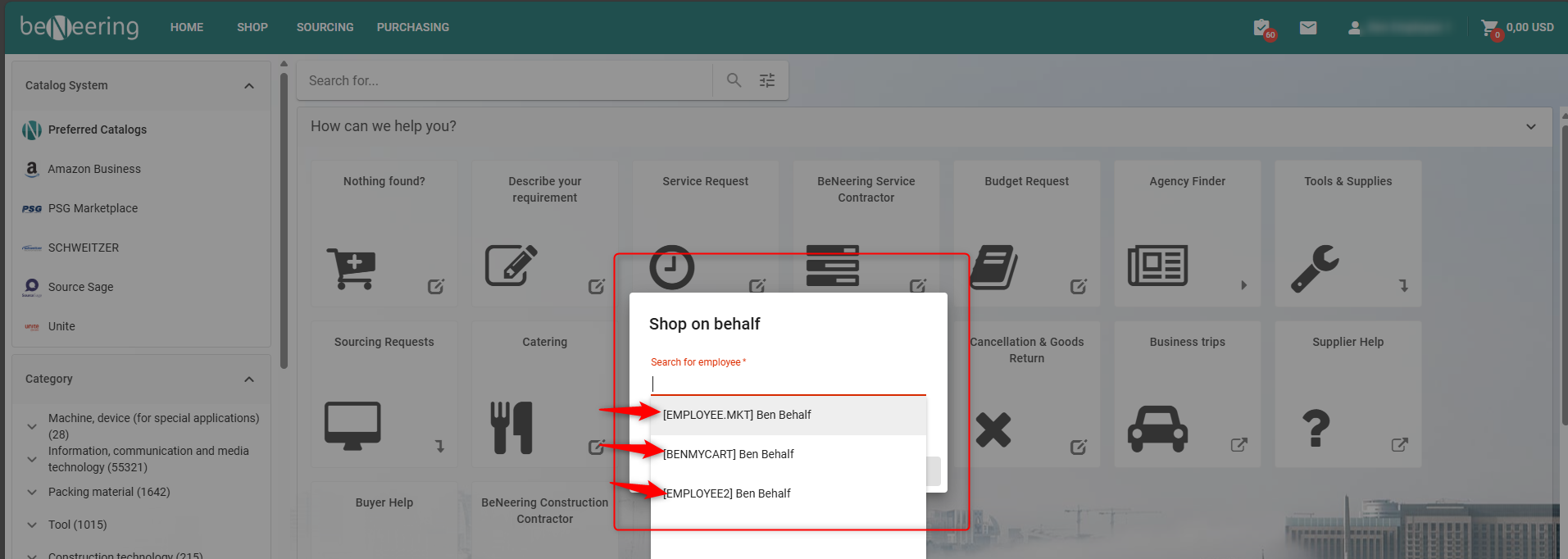The height and width of the screenshot is (559, 1568).
Task: Choose [BENMYCART] Ben Behalf option
Action: point(728,454)
